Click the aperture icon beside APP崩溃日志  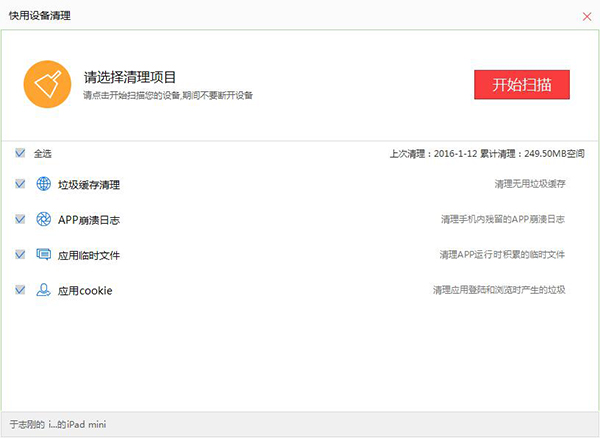pyautogui.click(x=44, y=219)
